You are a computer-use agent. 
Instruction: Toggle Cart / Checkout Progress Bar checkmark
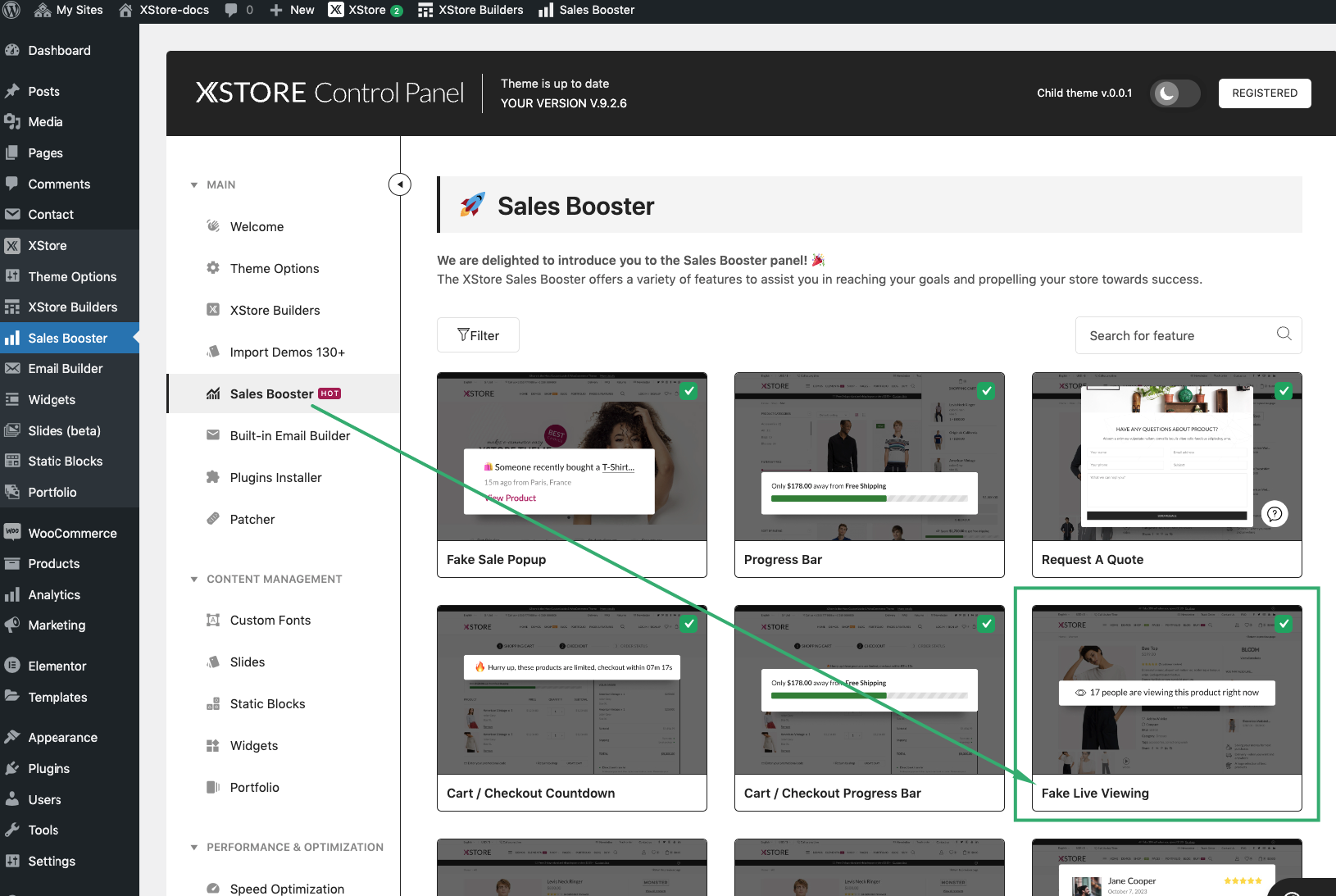987,624
